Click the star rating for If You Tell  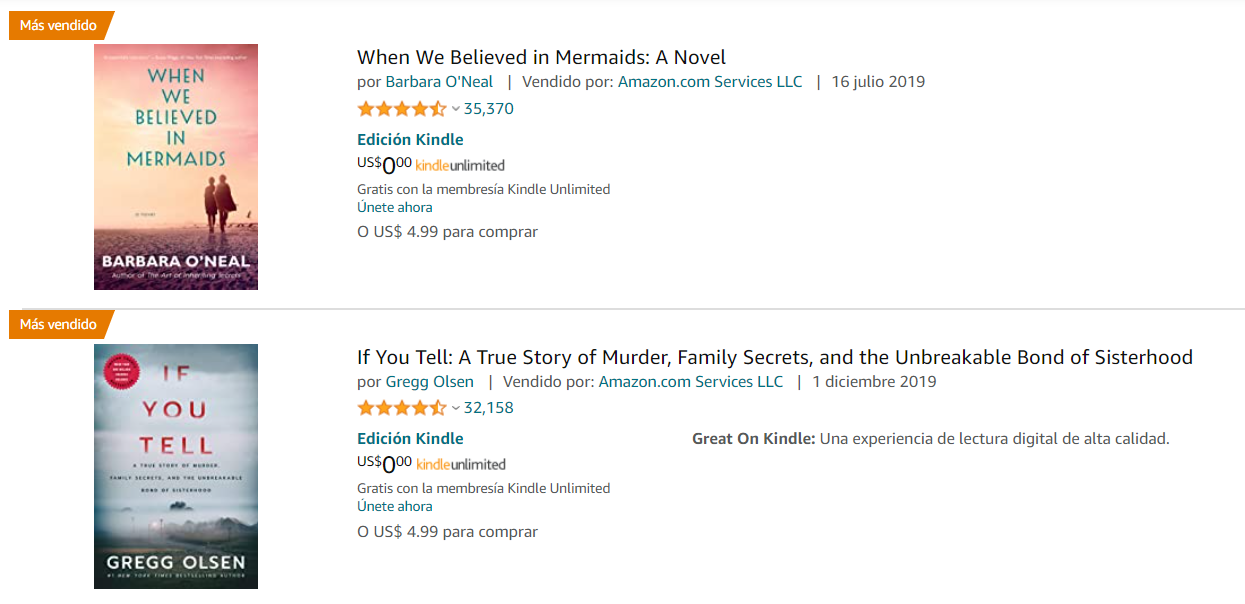point(402,408)
